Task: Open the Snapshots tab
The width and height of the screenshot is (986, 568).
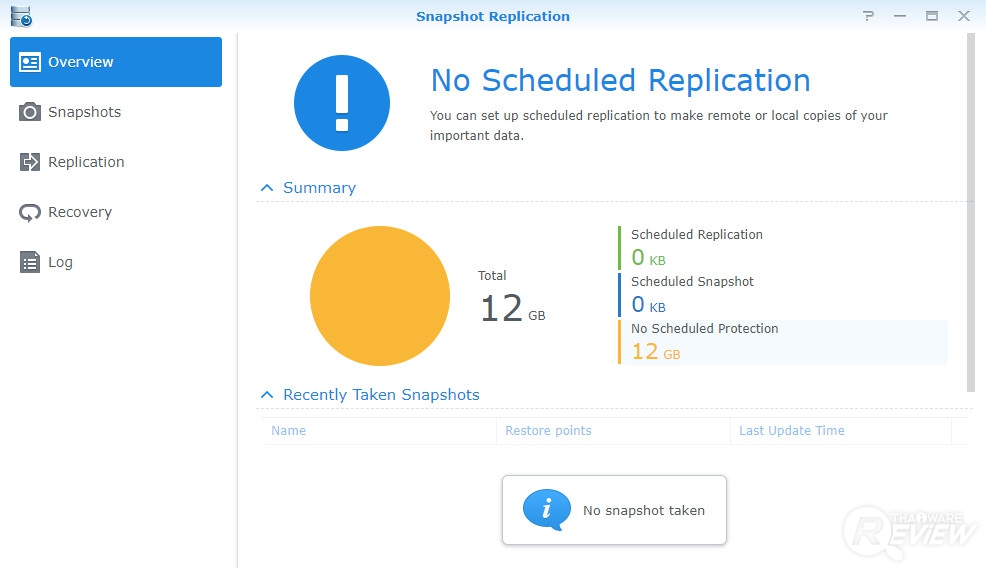Action: tap(84, 112)
